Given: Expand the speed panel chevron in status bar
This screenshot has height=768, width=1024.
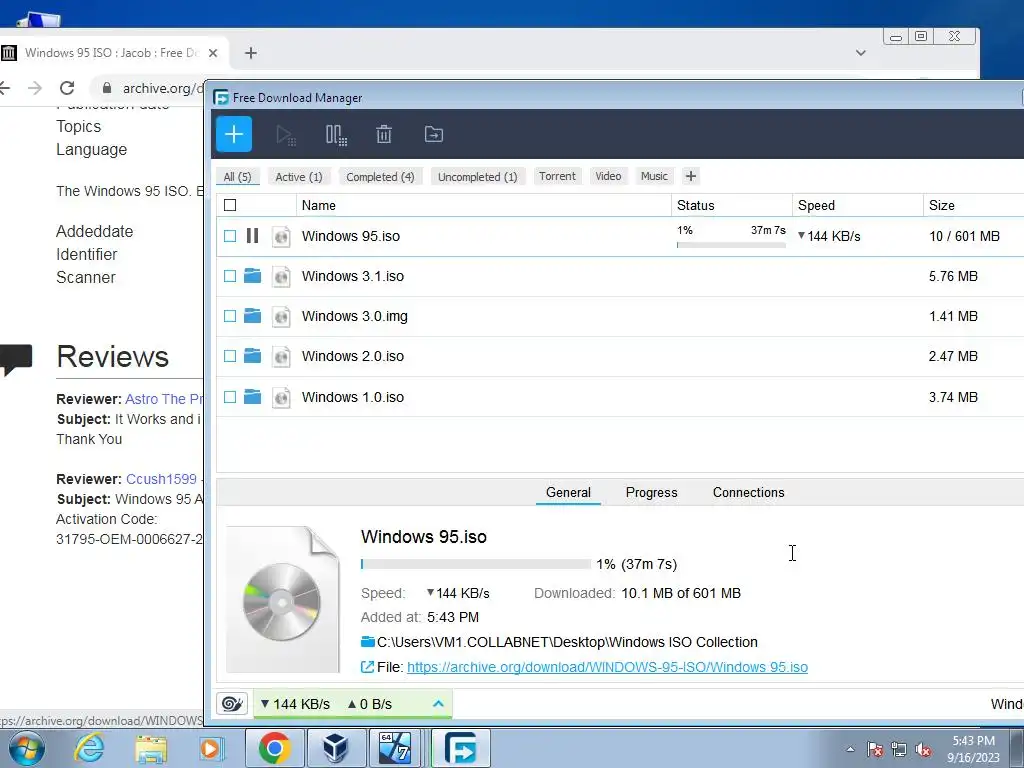Looking at the screenshot, I should pos(438,704).
